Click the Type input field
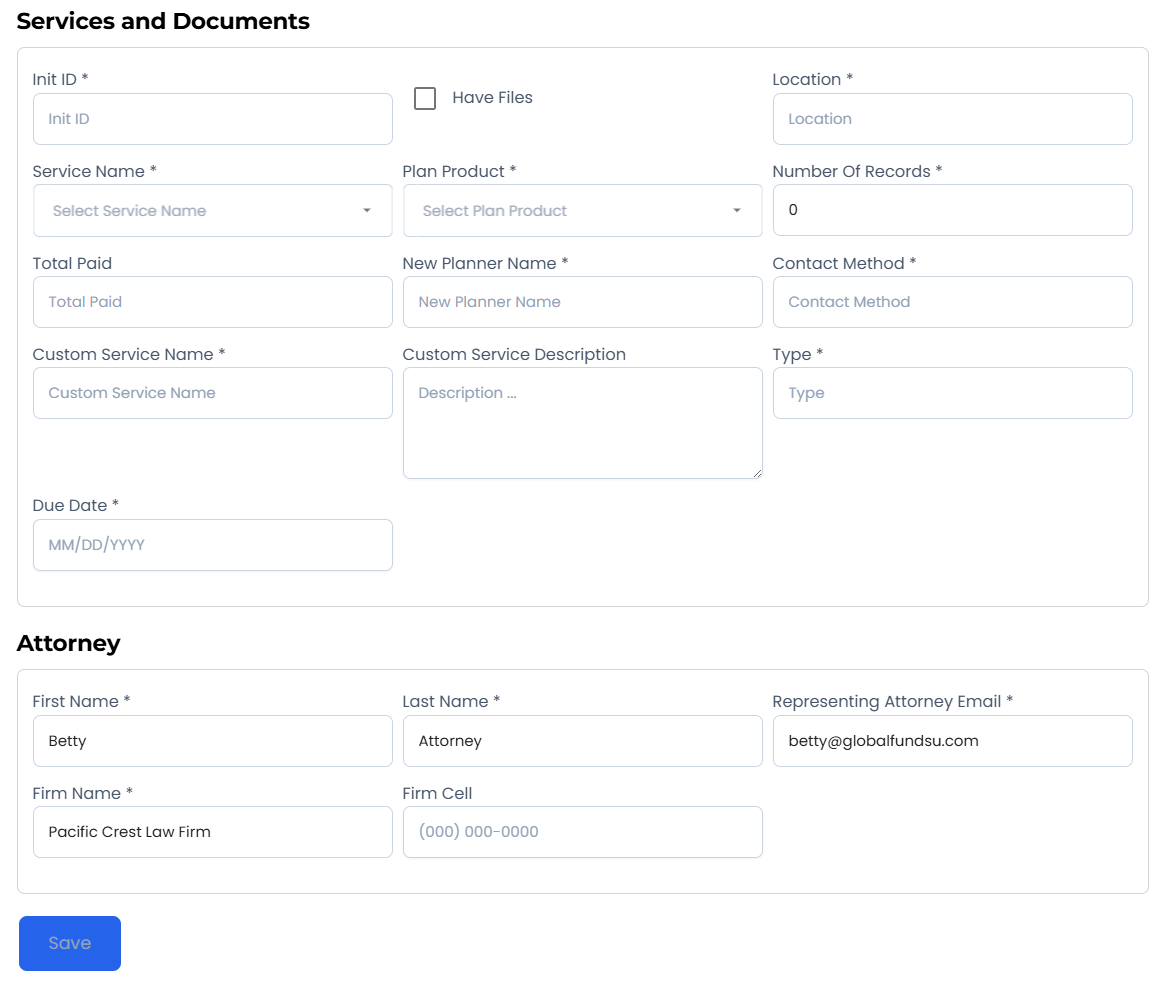The image size is (1166, 989). (952, 393)
